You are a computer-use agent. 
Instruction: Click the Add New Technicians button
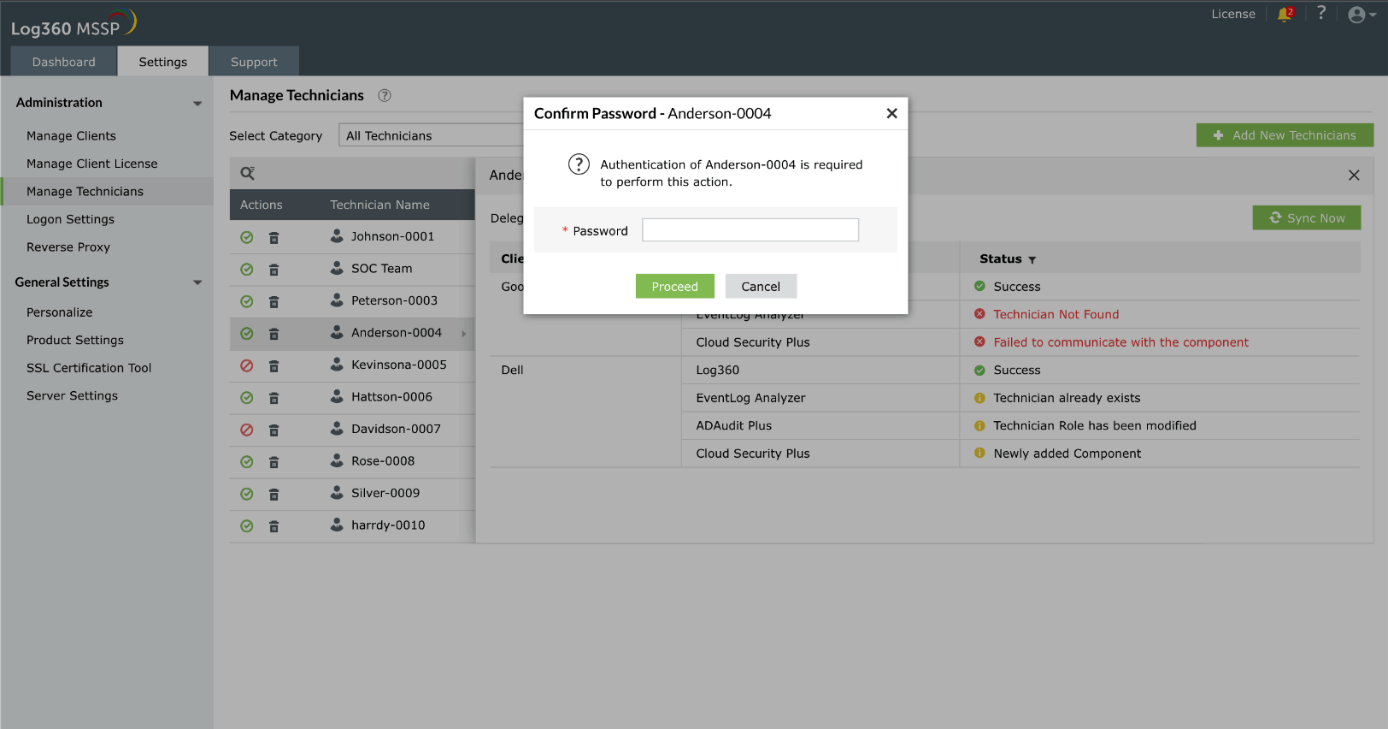tap(1285, 136)
